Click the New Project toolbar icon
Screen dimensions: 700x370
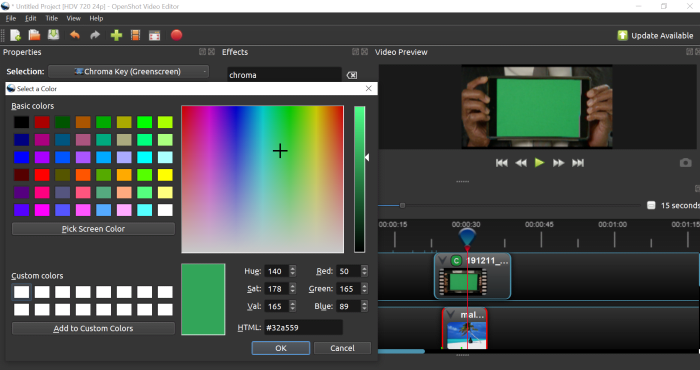[16, 35]
